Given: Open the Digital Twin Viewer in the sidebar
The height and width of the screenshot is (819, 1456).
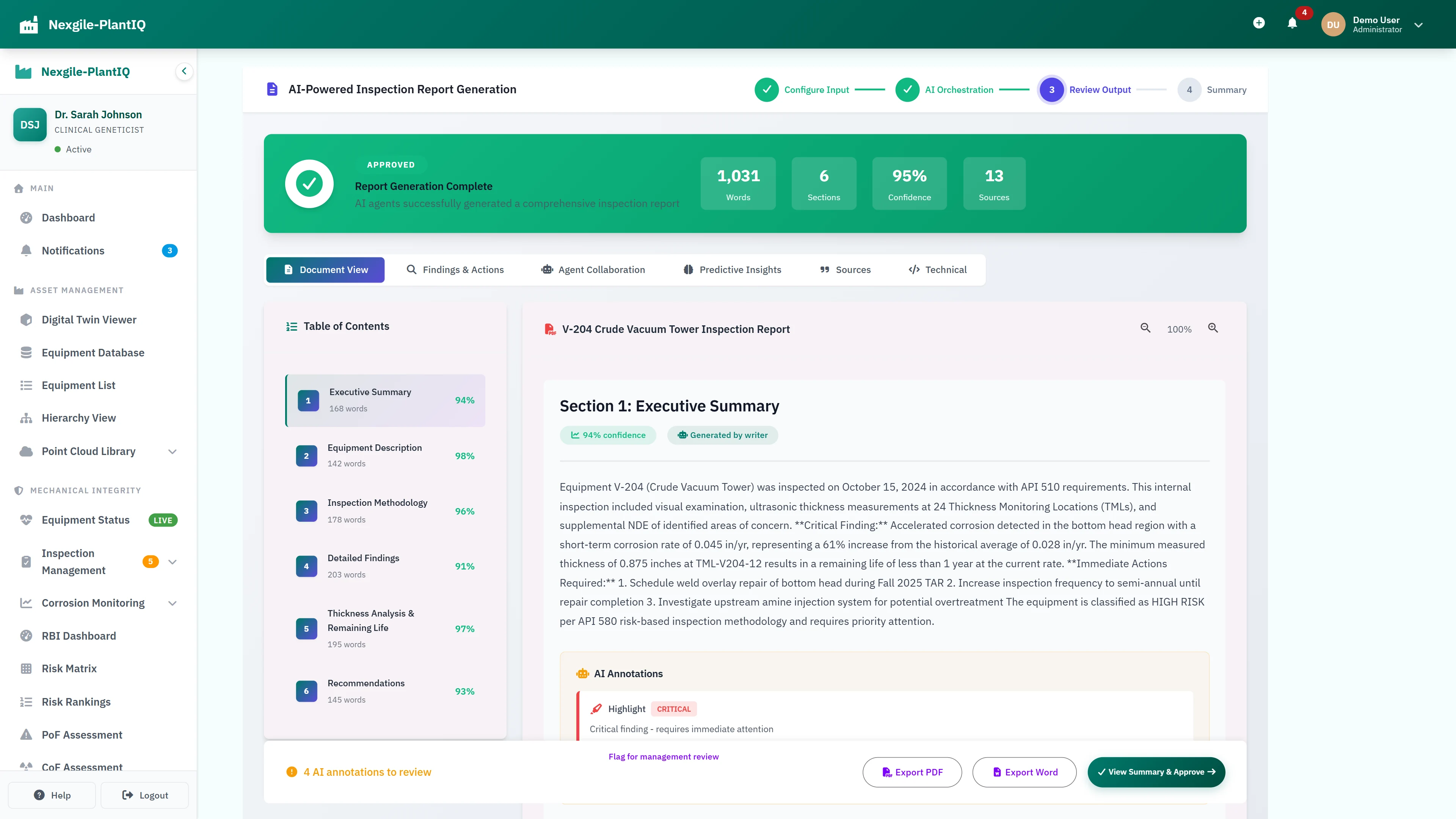Looking at the screenshot, I should tap(89, 319).
